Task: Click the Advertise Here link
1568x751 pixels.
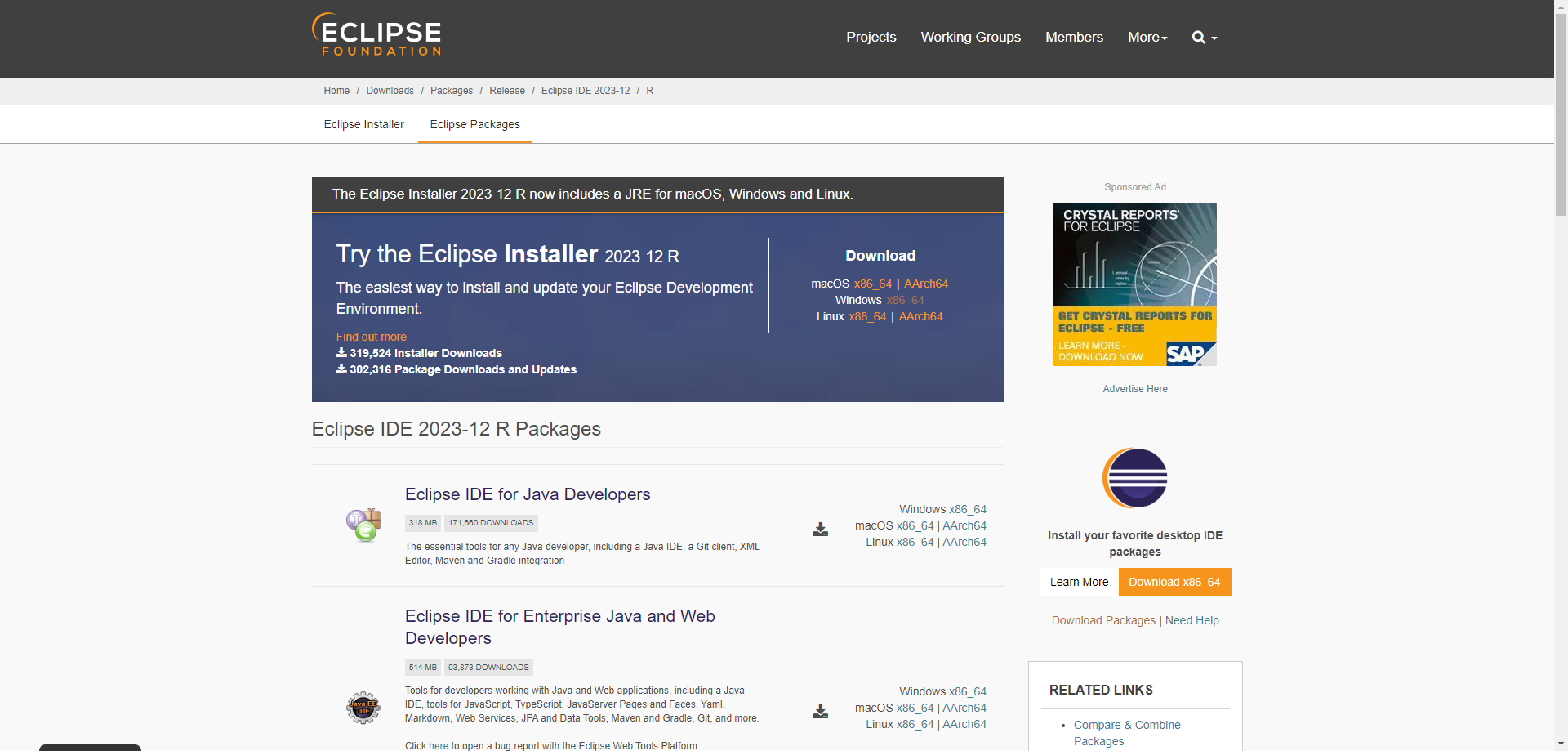Action: click(x=1135, y=389)
